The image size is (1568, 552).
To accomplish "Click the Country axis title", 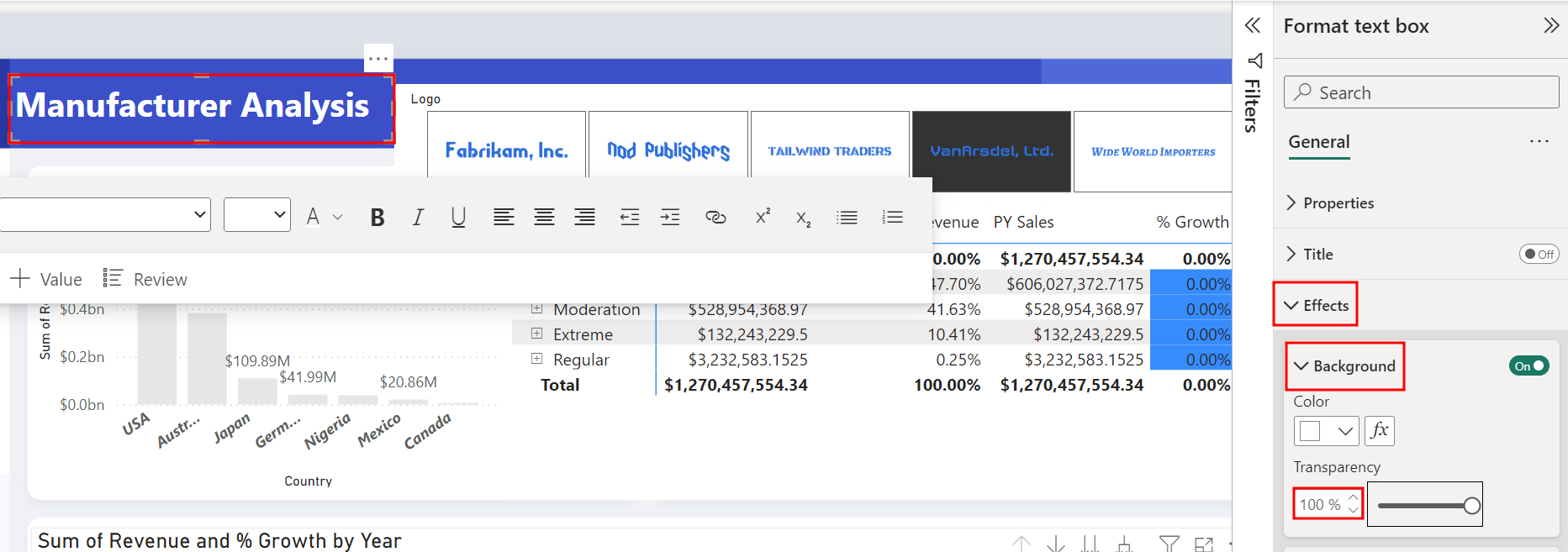I will [308, 481].
